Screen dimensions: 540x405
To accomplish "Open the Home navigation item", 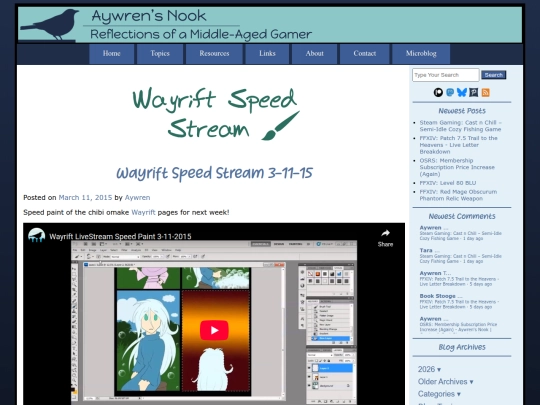I will [x=112, y=54].
